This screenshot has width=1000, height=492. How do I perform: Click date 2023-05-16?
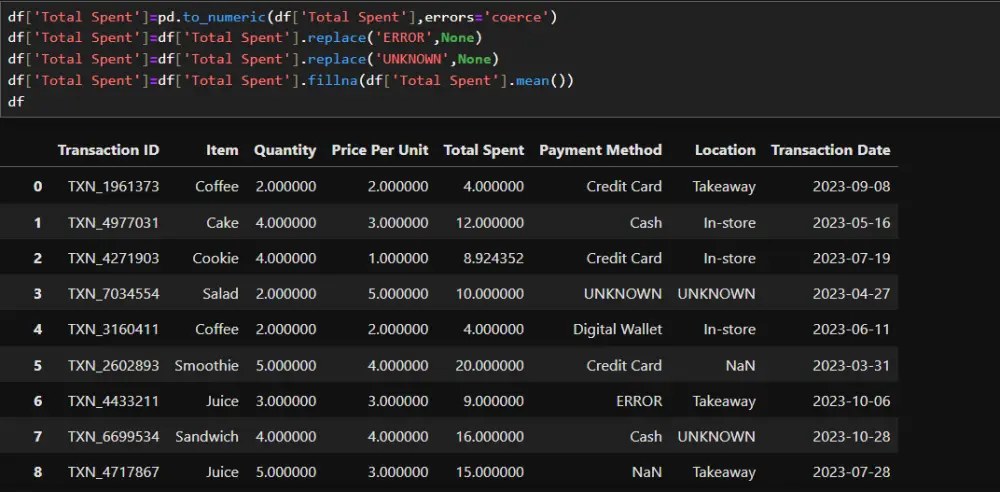851,222
